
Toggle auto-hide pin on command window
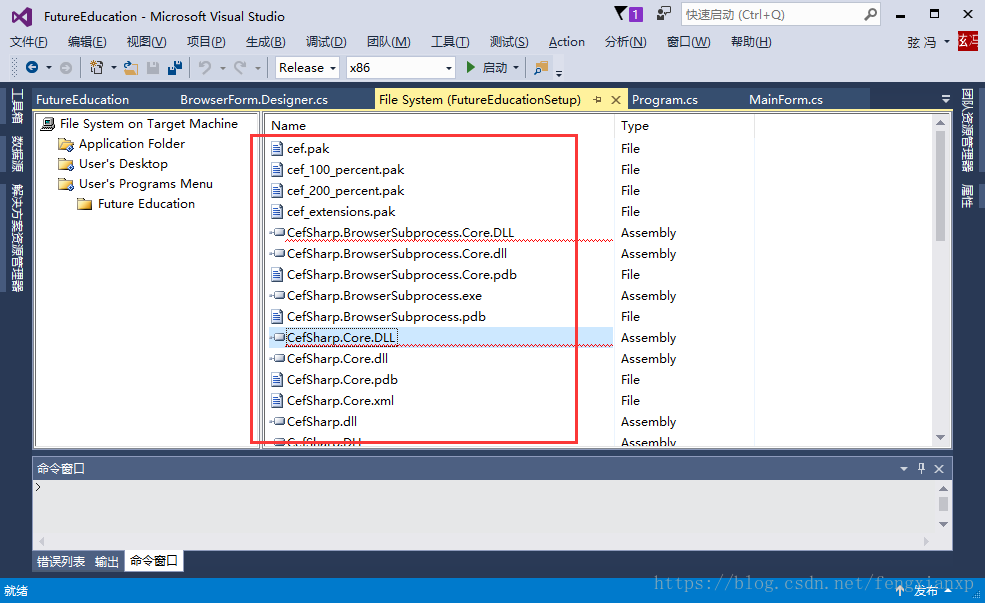click(922, 469)
